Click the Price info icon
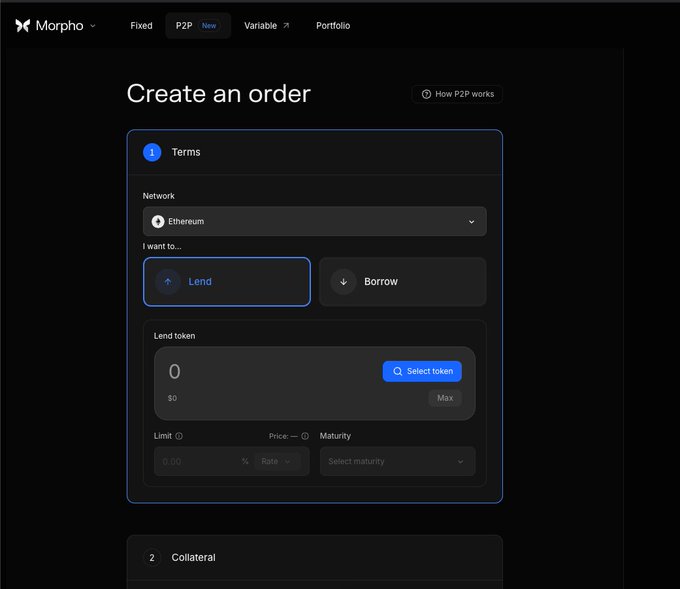680x589 pixels. (x=305, y=436)
